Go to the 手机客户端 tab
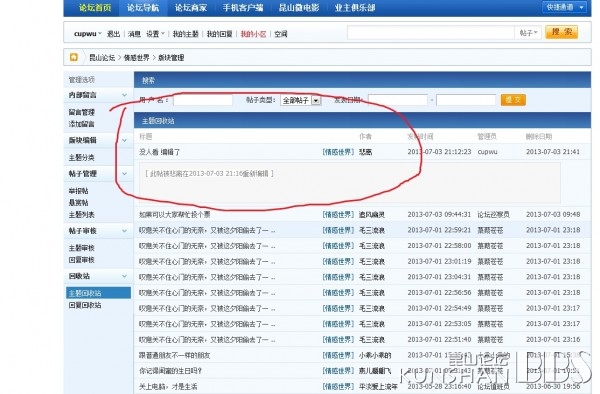600x394 pixels. click(243, 8)
